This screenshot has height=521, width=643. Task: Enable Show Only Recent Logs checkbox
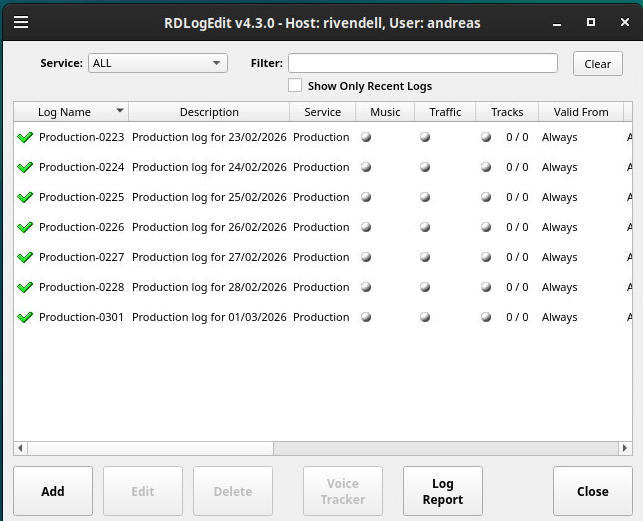pos(295,86)
